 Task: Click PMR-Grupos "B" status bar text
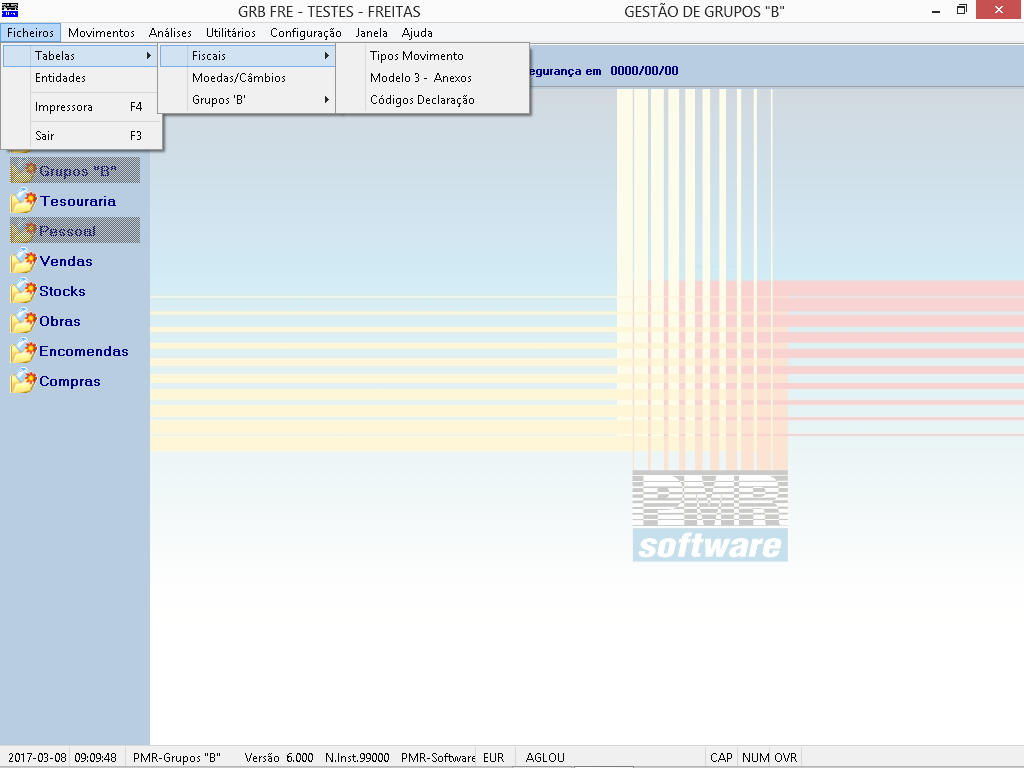[176, 758]
